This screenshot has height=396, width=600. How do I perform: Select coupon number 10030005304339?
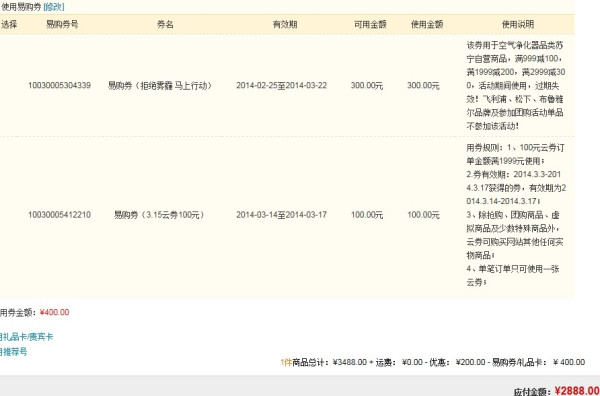[59, 85]
